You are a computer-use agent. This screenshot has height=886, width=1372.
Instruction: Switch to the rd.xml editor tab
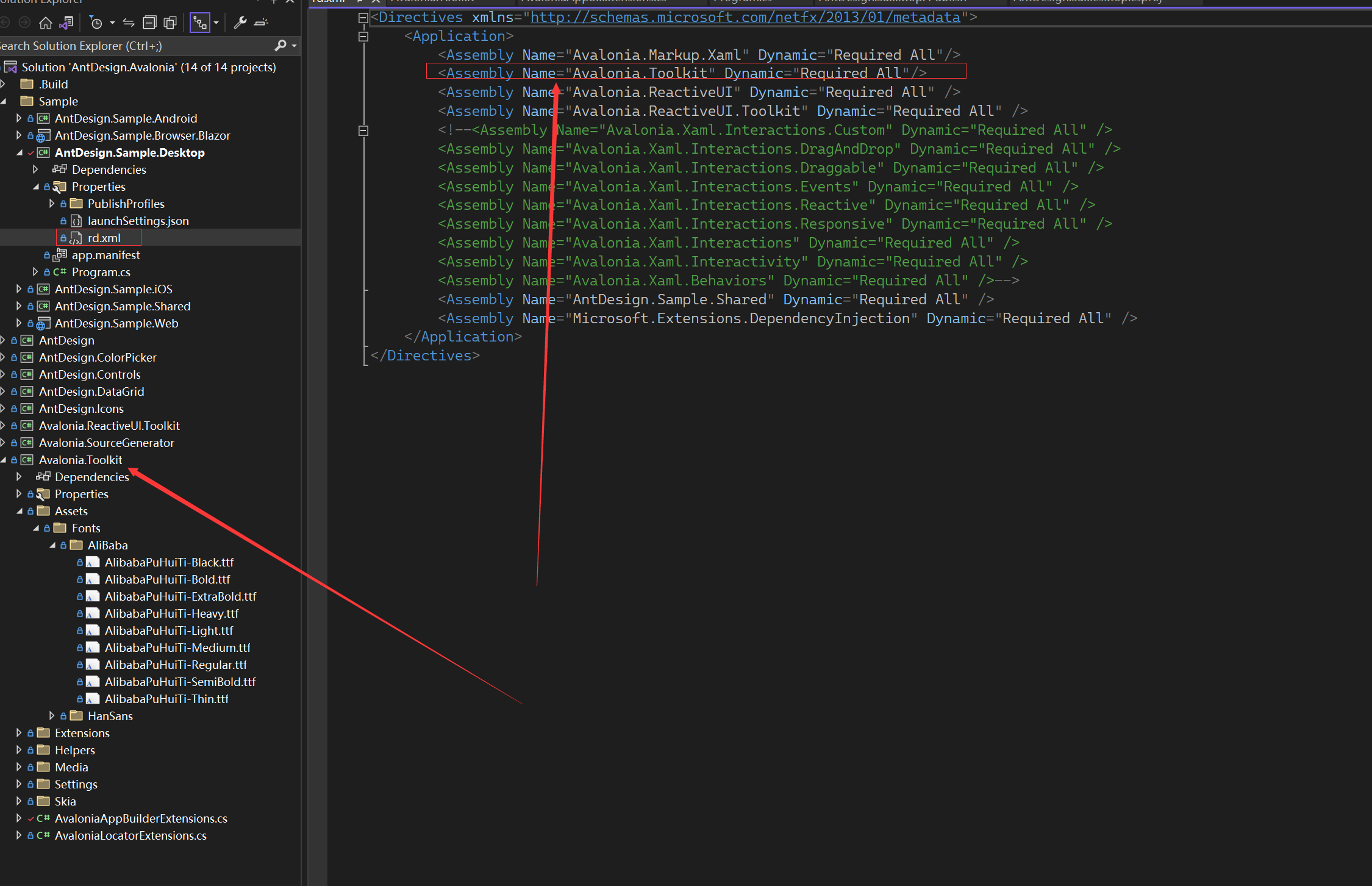click(x=329, y=1)
